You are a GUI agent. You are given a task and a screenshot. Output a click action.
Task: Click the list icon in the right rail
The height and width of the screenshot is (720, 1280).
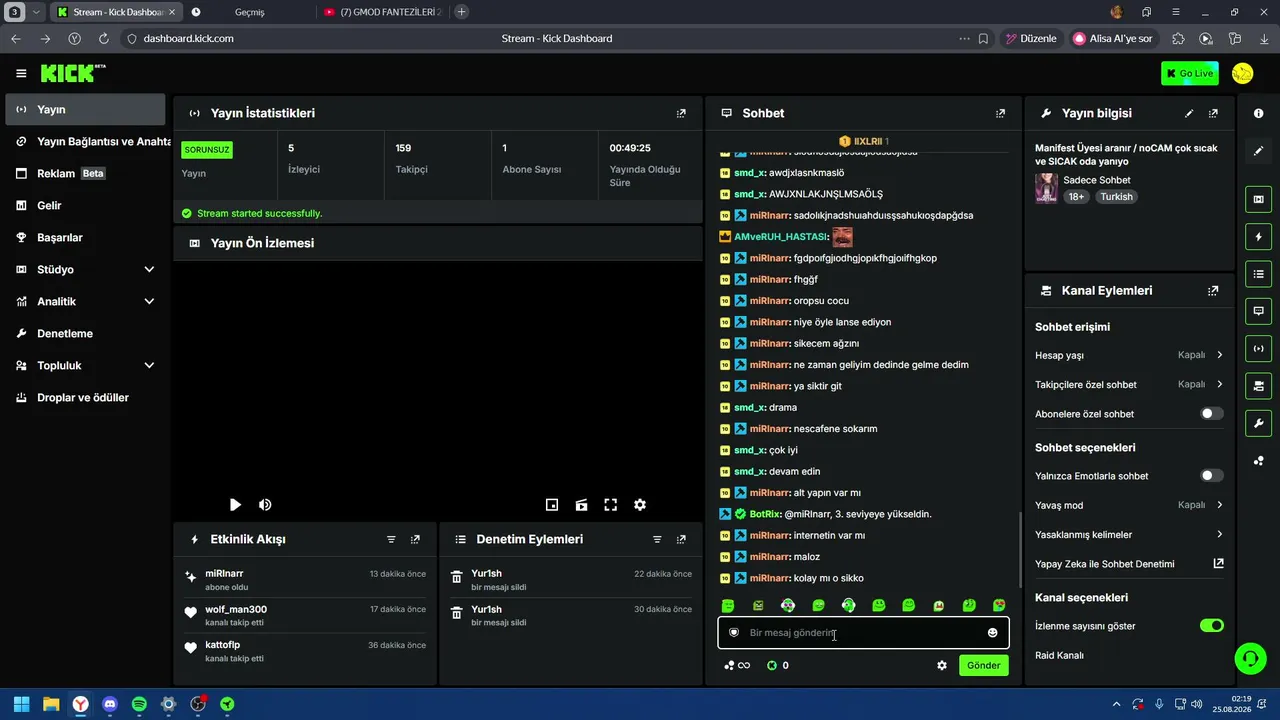pos(1258,274)
